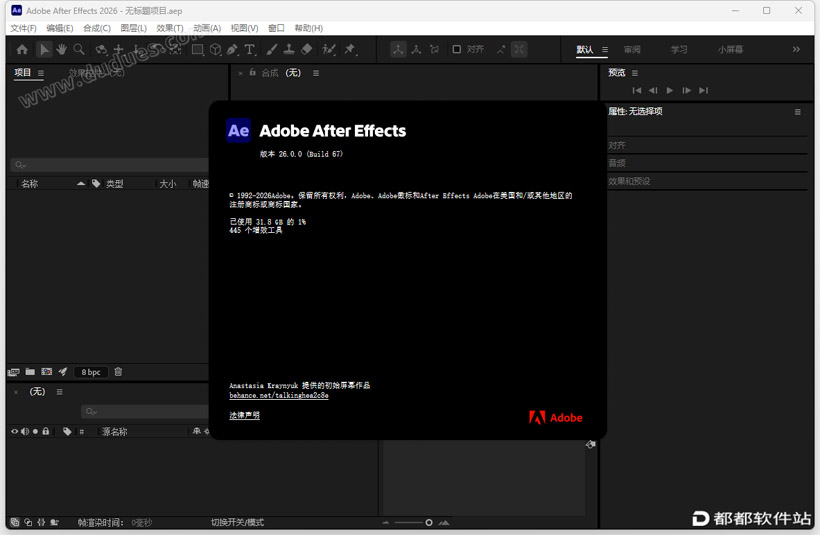The width and height of the screenshot is (820, 535).
Task: Jump to first frame in 预览 panel
Action: (636, 90)
